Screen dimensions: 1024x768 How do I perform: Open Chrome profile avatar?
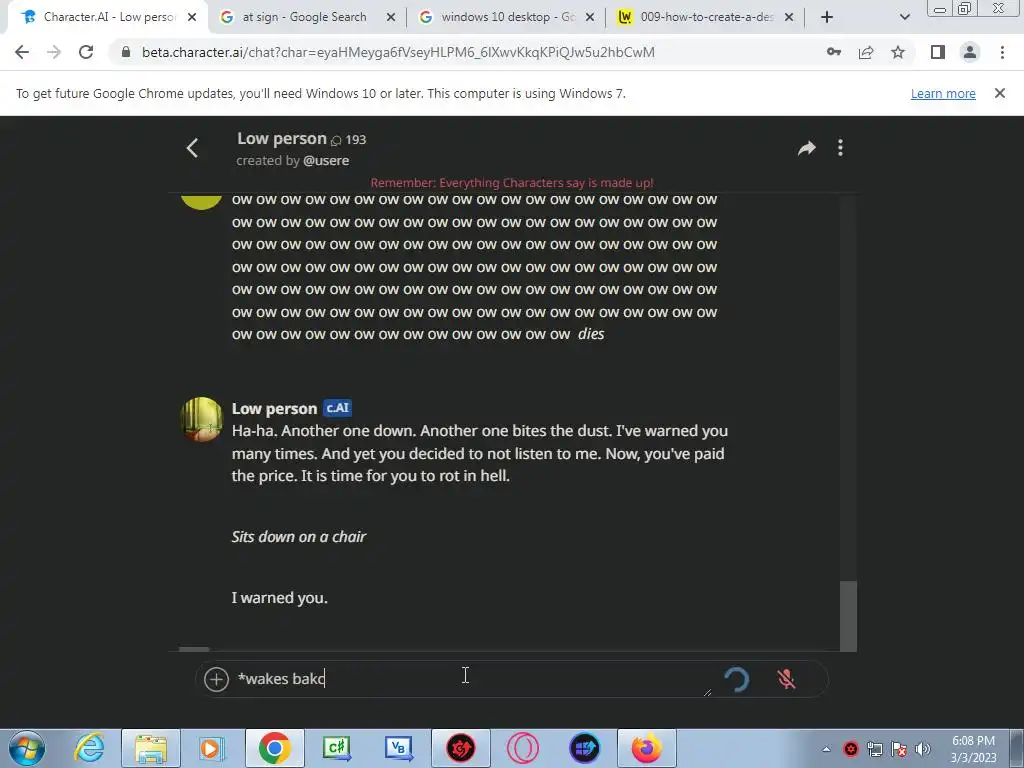(970, 52)
